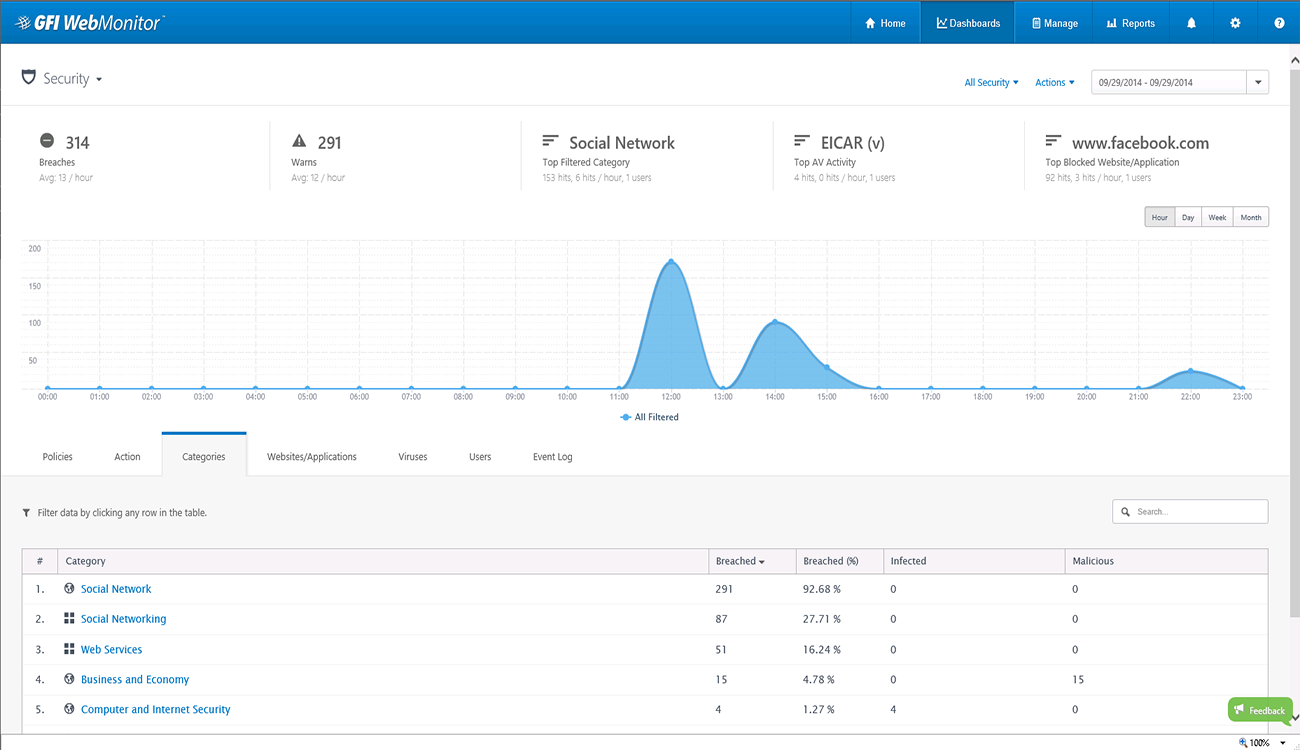Switch to the Users tab
The height and width of the screenshot is (750, 1300).
[x=480, y=456]
